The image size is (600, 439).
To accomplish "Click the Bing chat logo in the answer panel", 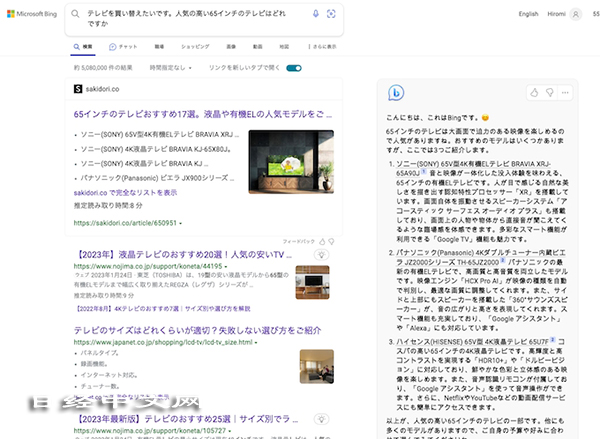I will click(x=396, y=93).
